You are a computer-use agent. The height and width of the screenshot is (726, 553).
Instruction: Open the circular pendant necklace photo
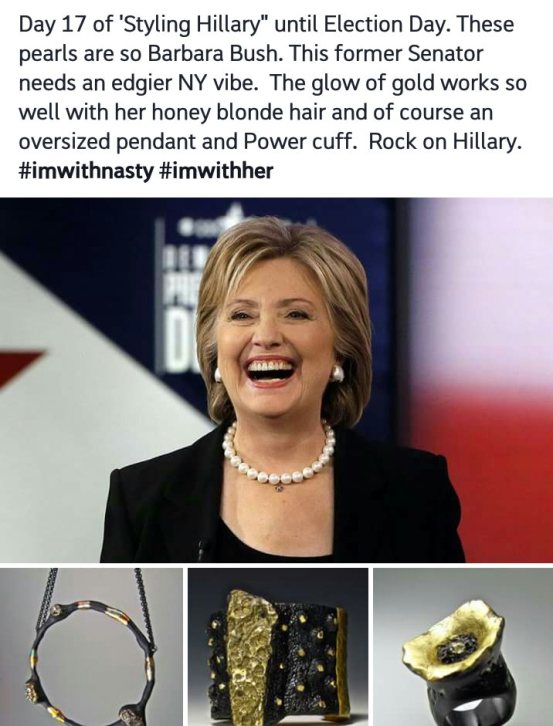pyautogui.click(x=91, y=647)
